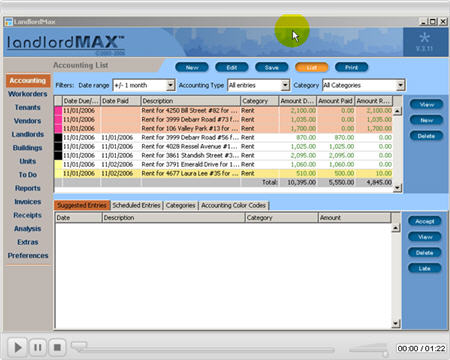Sort by Amount Paid column header

click(335, 101)
